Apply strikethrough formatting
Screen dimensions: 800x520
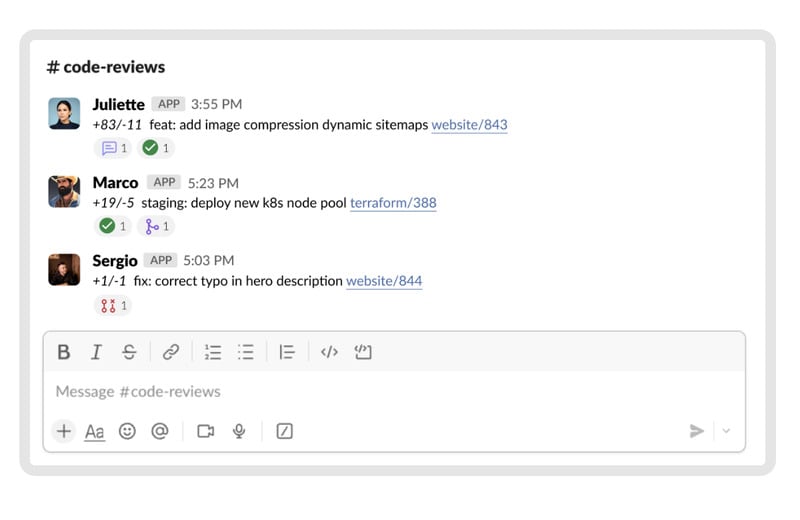(x=129, y=352)
